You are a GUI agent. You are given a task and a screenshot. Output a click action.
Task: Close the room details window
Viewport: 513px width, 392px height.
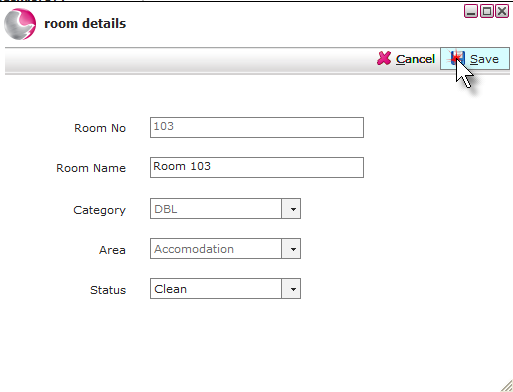502,11
